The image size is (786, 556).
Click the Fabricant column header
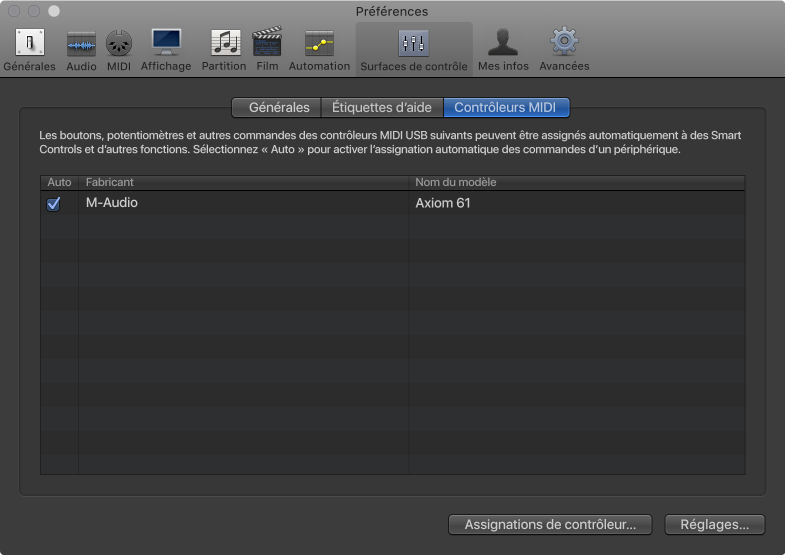pos(244,182)
